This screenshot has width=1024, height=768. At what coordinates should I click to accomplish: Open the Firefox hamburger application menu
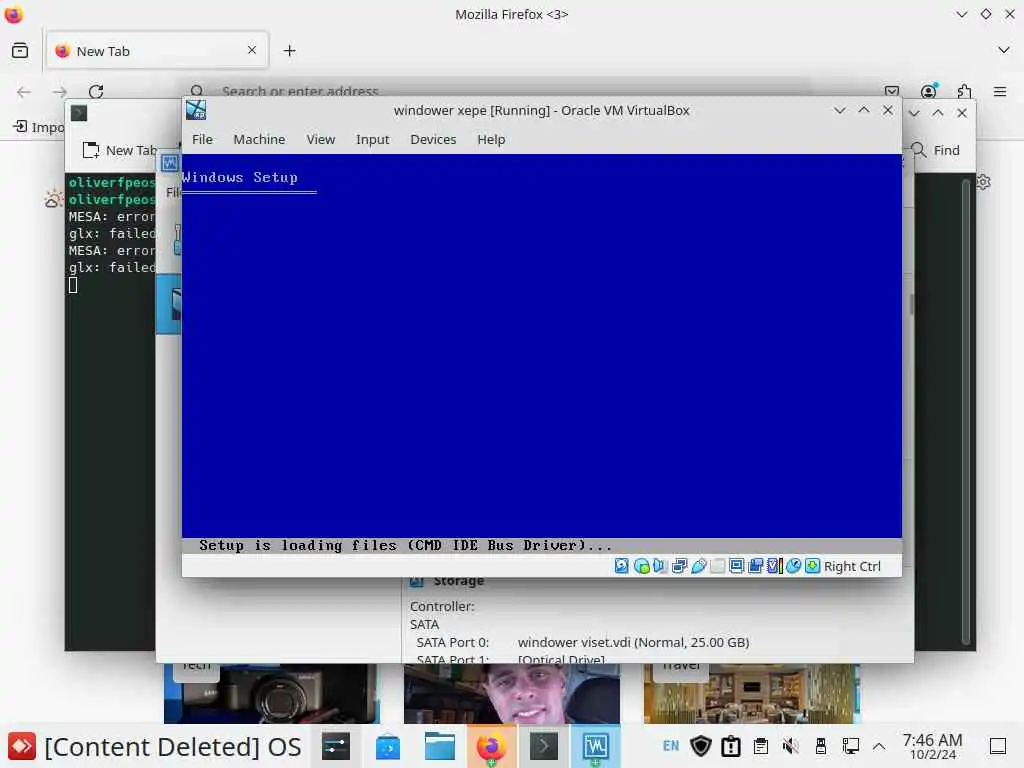[x=1000, y=91]
